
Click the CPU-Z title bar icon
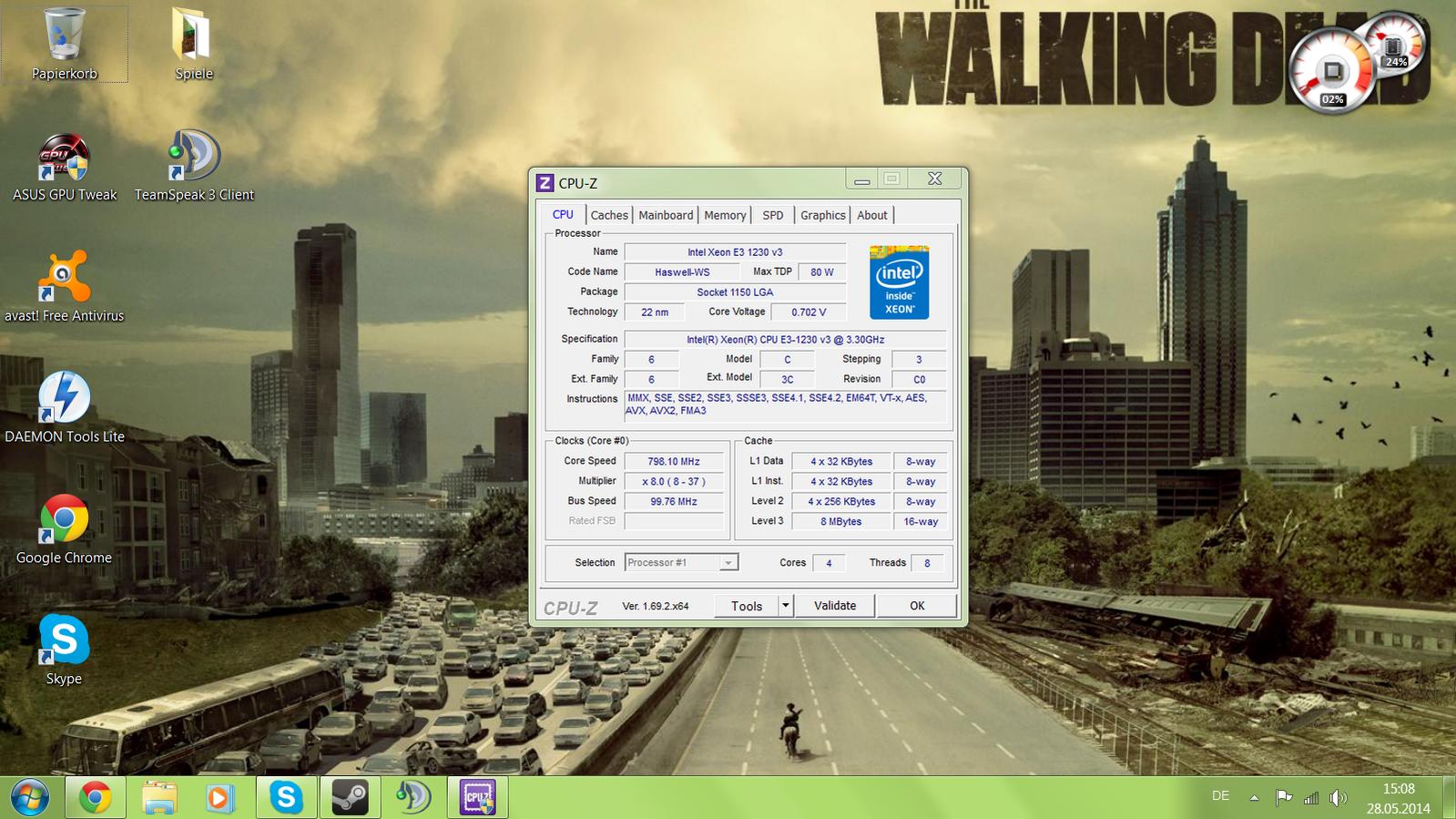pyautogui.click(x=545, y=182)
